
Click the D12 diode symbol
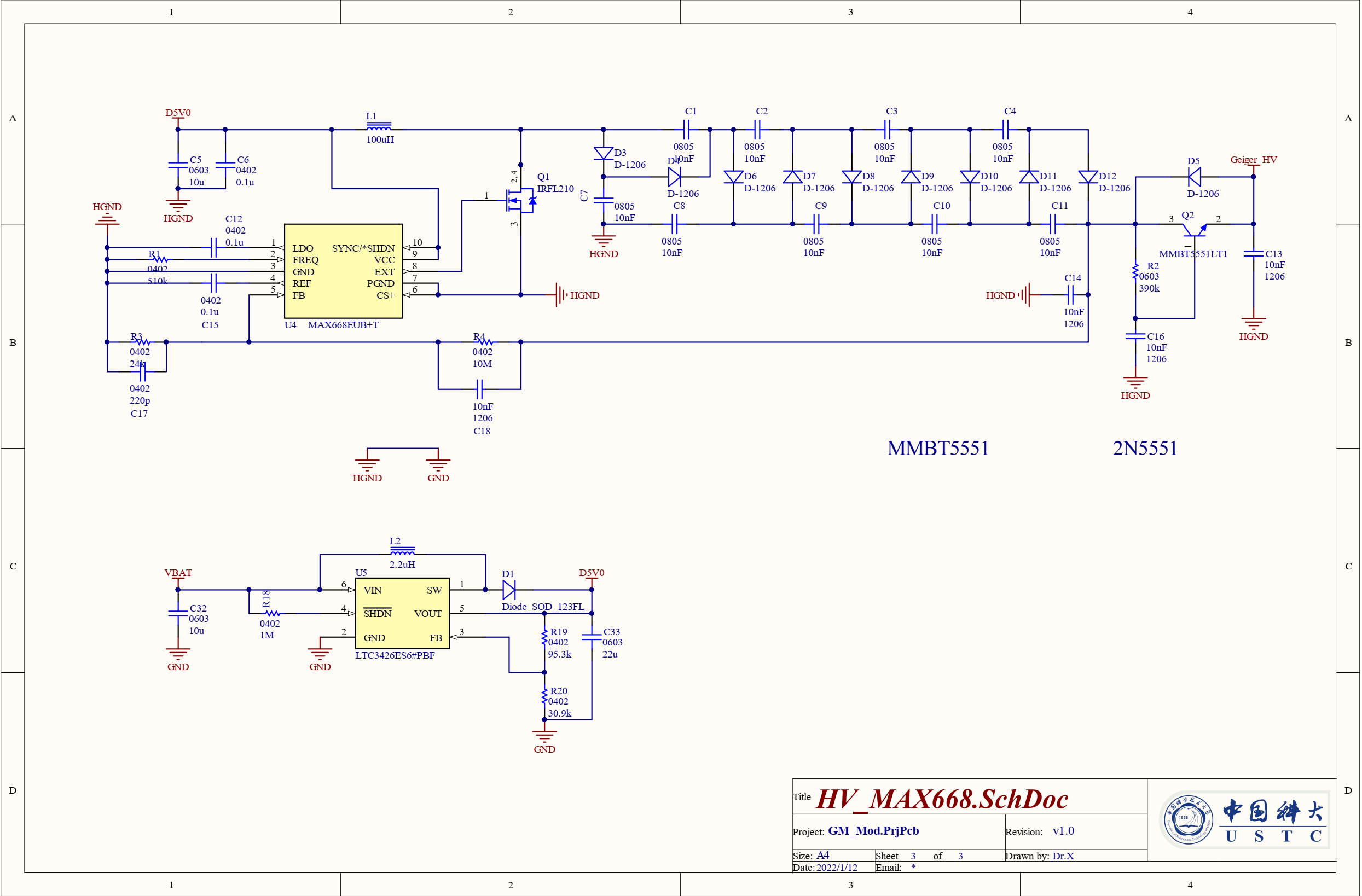point(1087,177)
